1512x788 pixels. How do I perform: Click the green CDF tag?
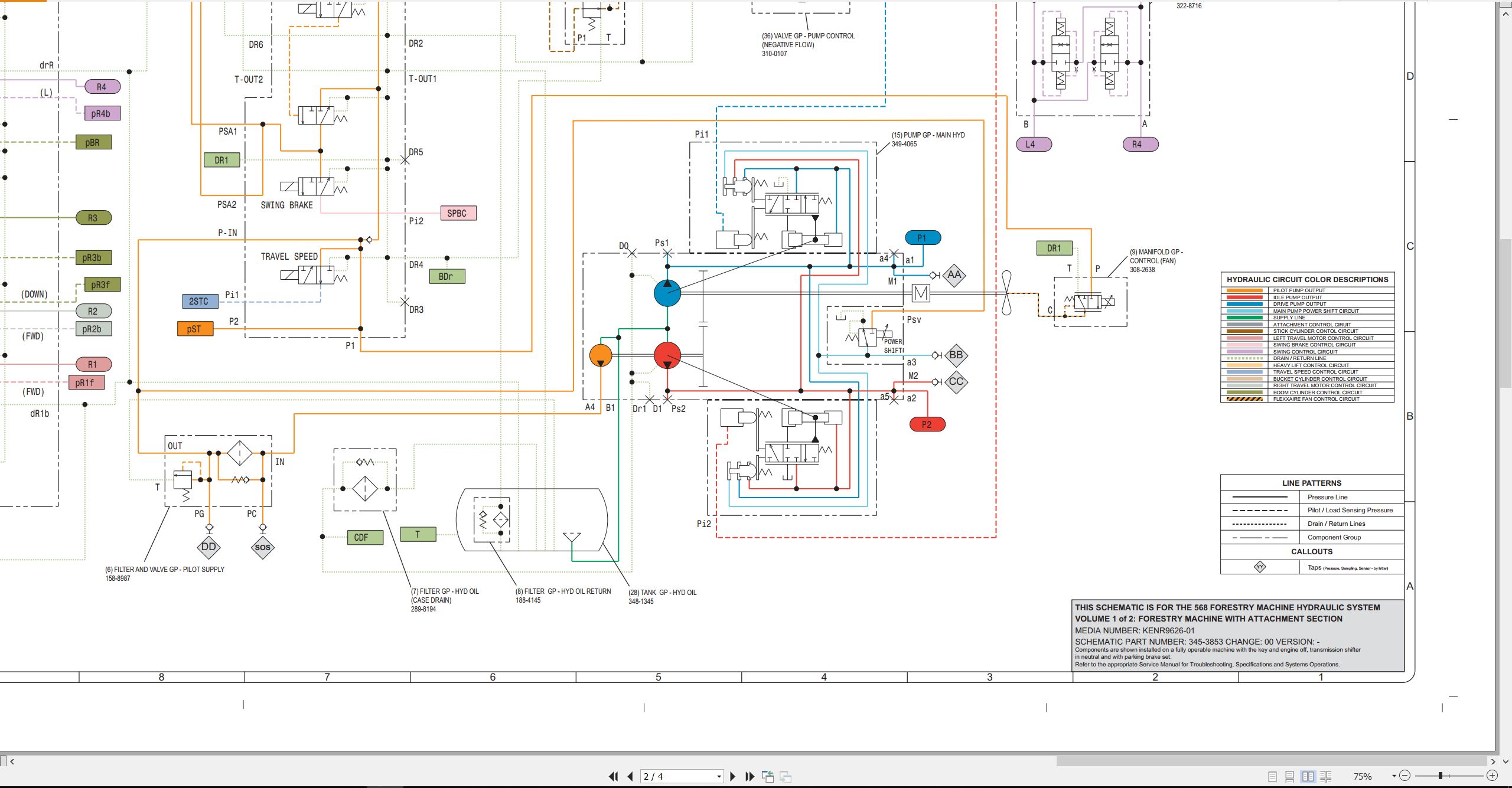click(x=365, y=537)
